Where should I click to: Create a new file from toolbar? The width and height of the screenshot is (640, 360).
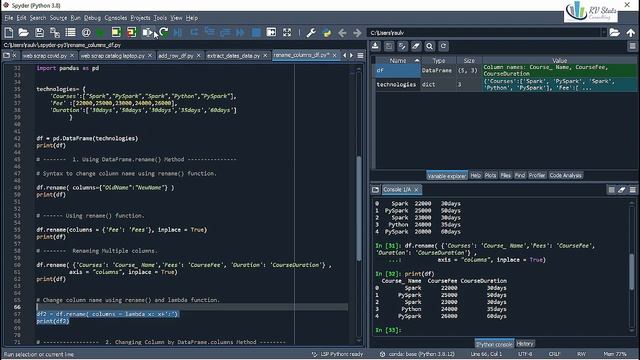[x=9, y=33]
